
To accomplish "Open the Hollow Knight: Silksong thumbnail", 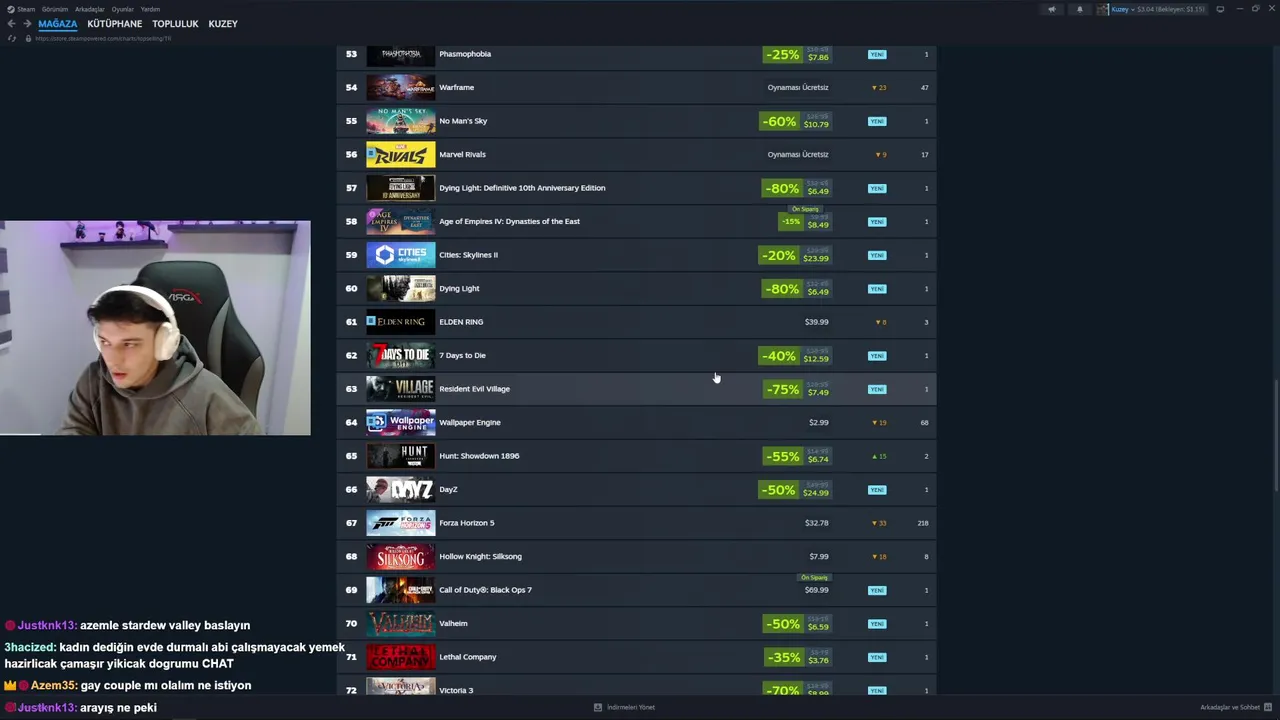I will [x=400, y=556].
